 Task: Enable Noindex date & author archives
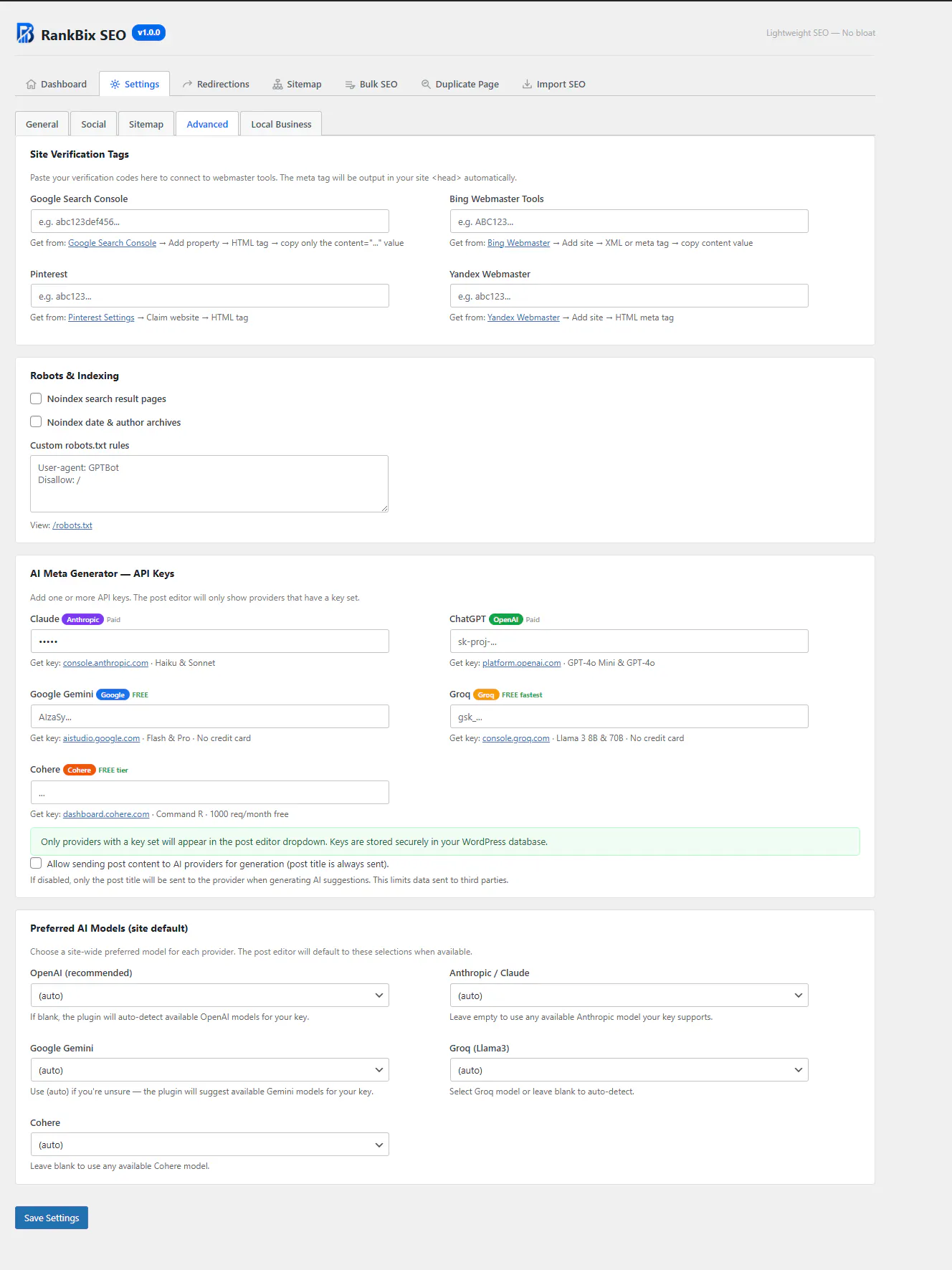(36, 422)
